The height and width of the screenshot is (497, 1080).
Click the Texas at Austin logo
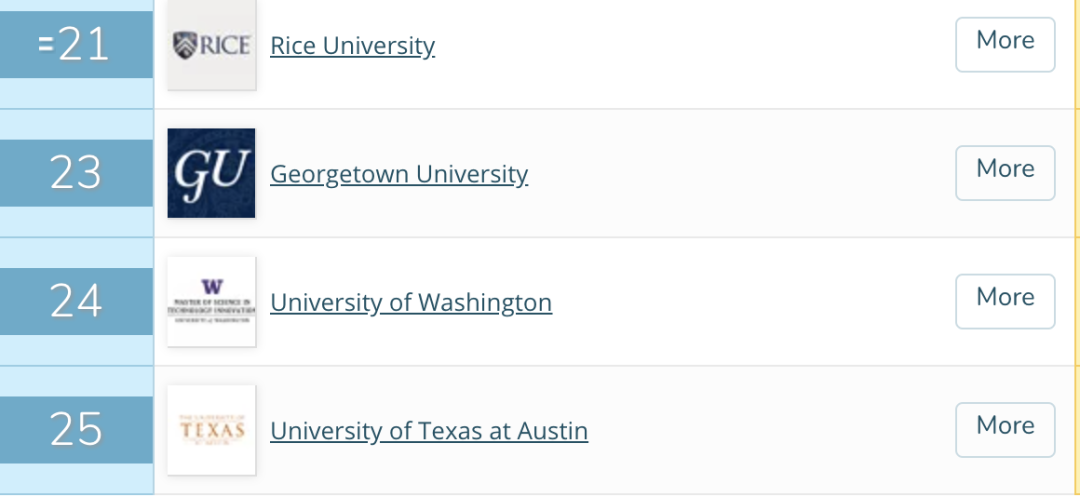[x=211, y=430]
